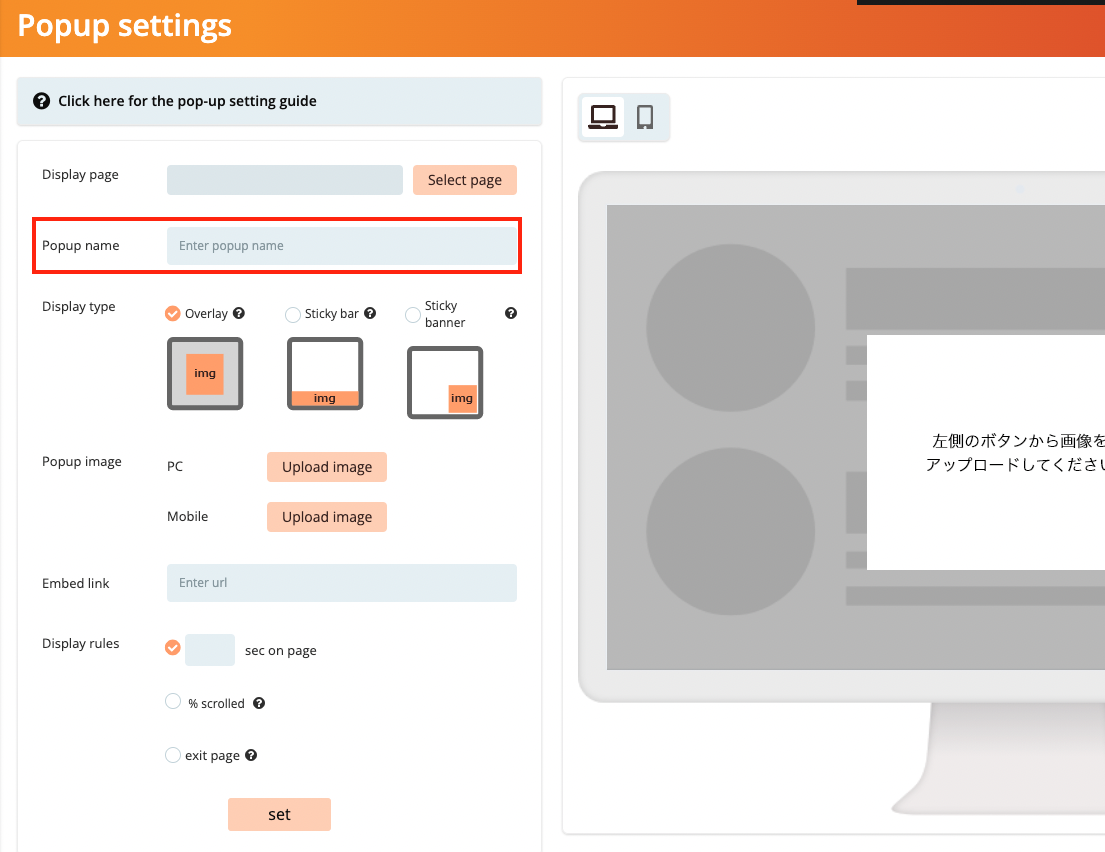Select the Overlay display type radio
1105x852 pixels.
click(172, 313)
